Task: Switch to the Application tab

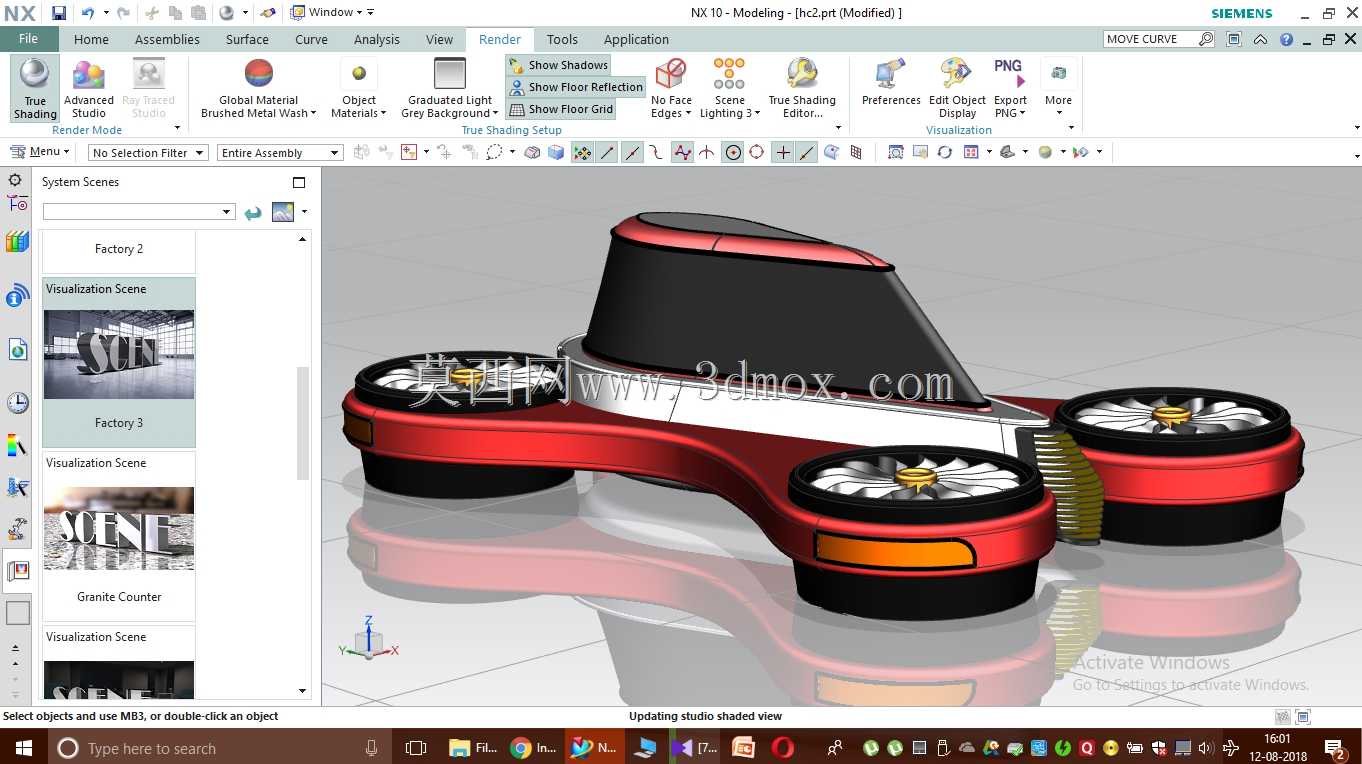Action: point(636,39)
